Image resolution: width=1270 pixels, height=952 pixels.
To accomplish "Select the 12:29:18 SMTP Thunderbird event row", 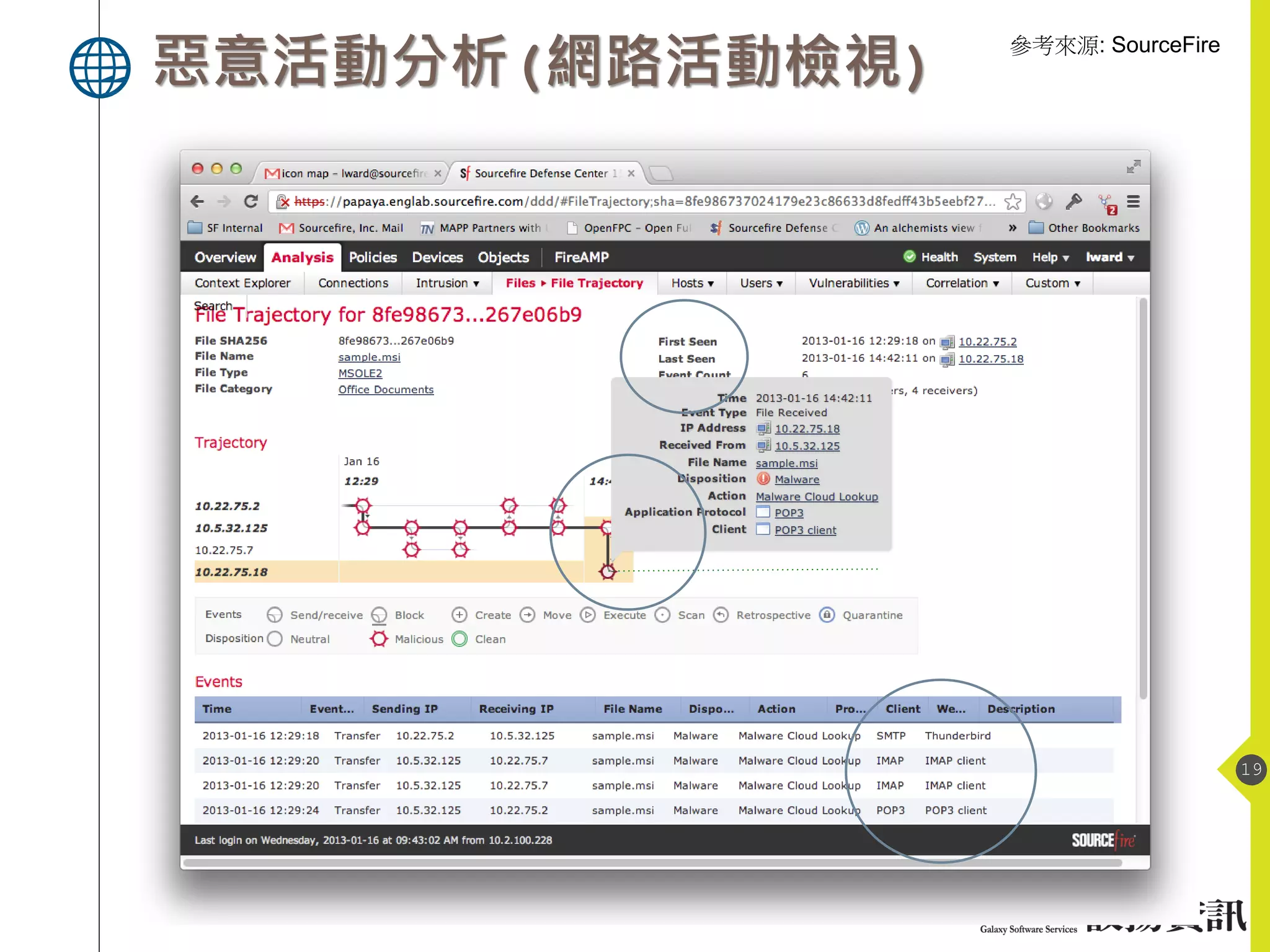I will point(654,736).
